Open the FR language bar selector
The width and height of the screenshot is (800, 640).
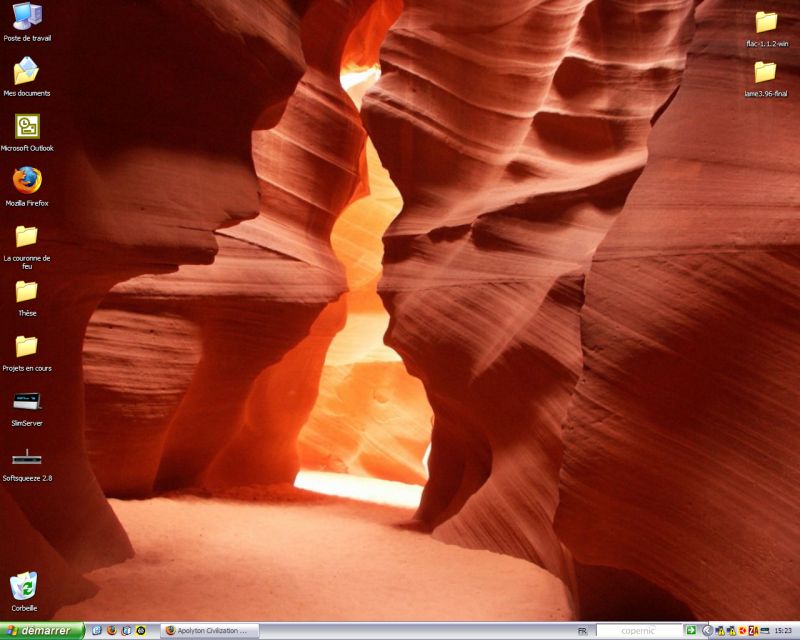click(x=582, y=631)
